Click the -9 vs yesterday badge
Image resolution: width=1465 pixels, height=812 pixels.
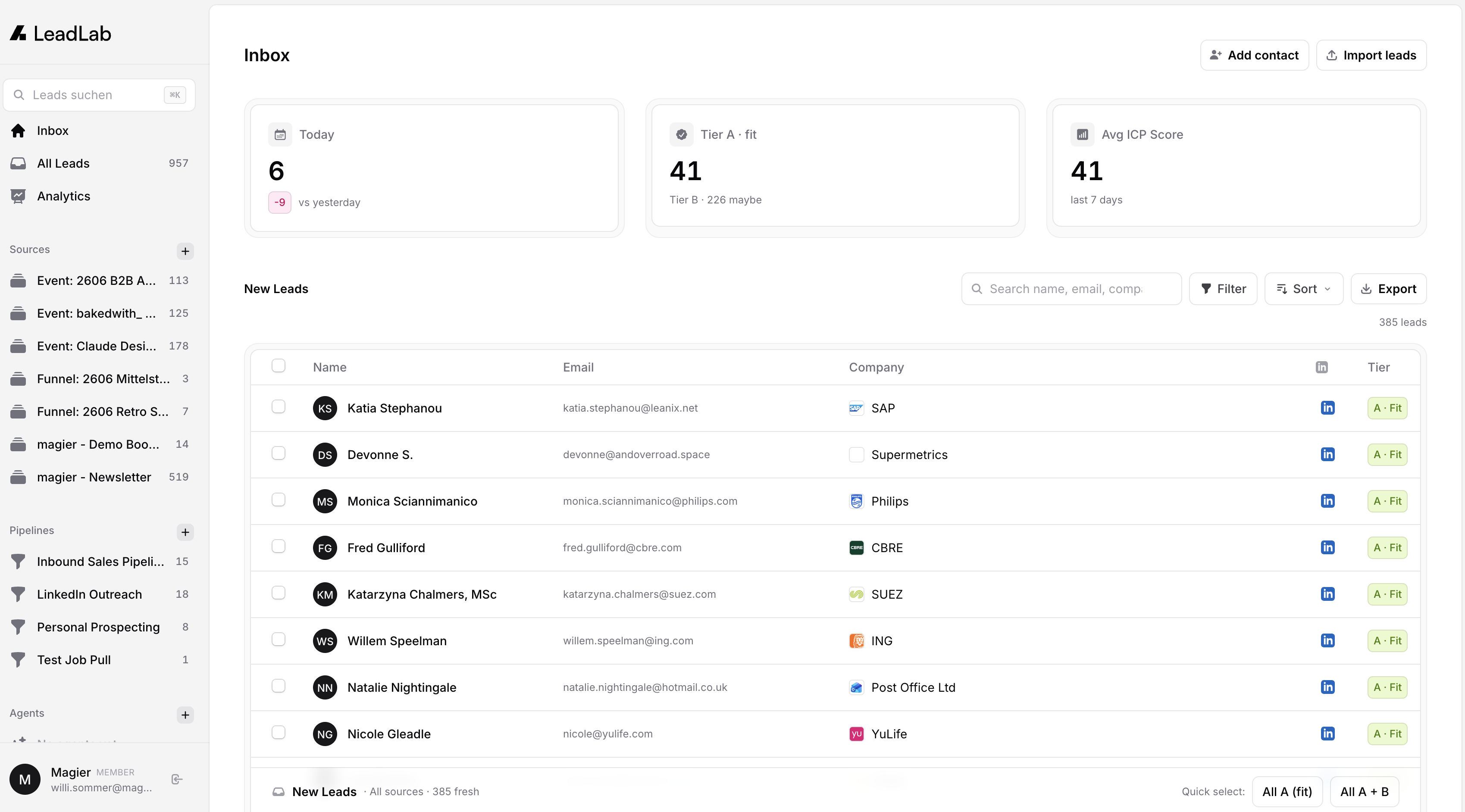click(x=279, y=203)
